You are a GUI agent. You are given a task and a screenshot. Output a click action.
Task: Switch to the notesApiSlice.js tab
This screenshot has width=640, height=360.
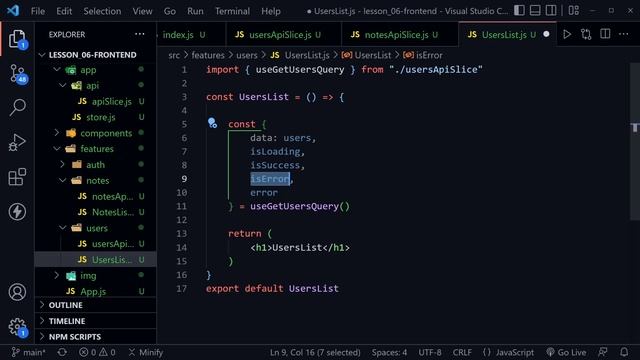400,35
